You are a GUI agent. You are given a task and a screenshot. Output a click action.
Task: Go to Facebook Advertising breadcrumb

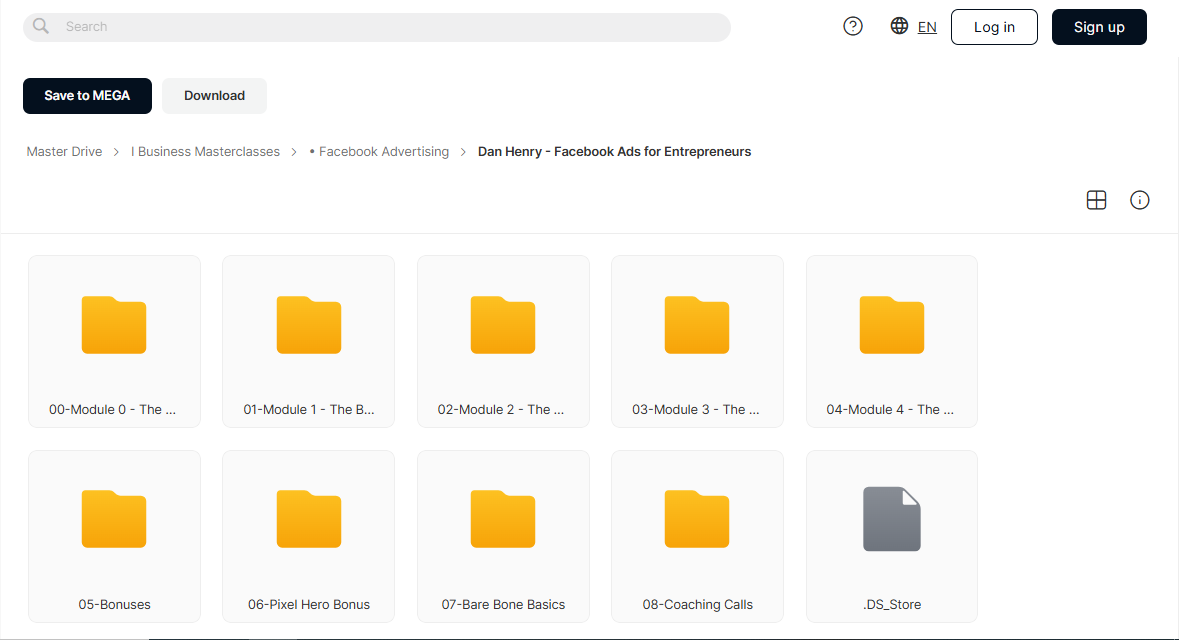380,152
